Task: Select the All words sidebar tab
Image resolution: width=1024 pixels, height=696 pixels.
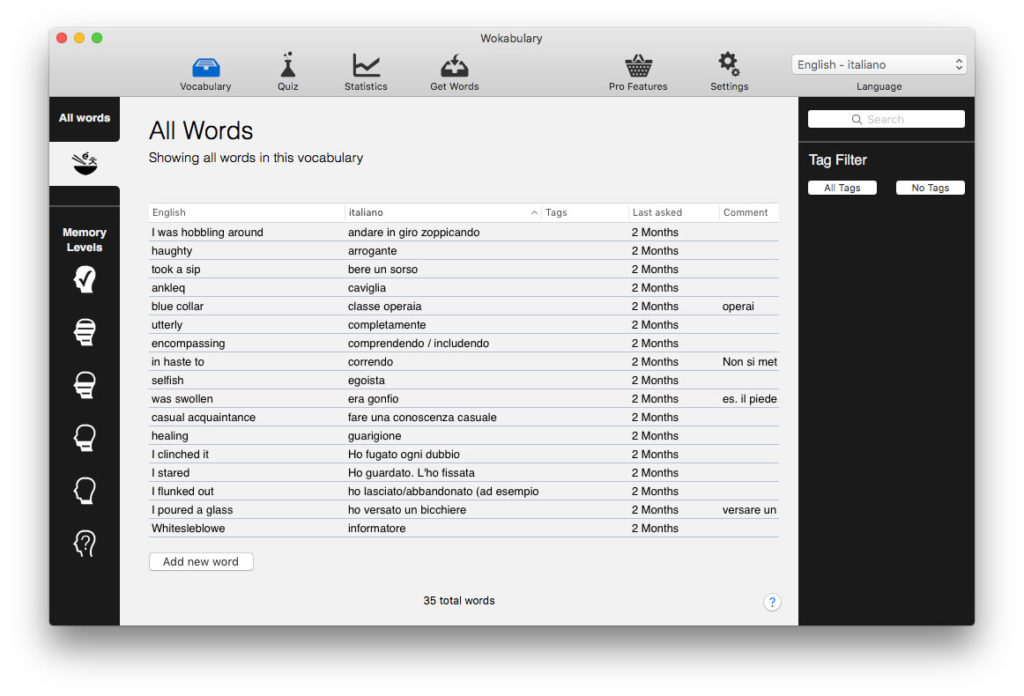Action: [x=85, y=118]
